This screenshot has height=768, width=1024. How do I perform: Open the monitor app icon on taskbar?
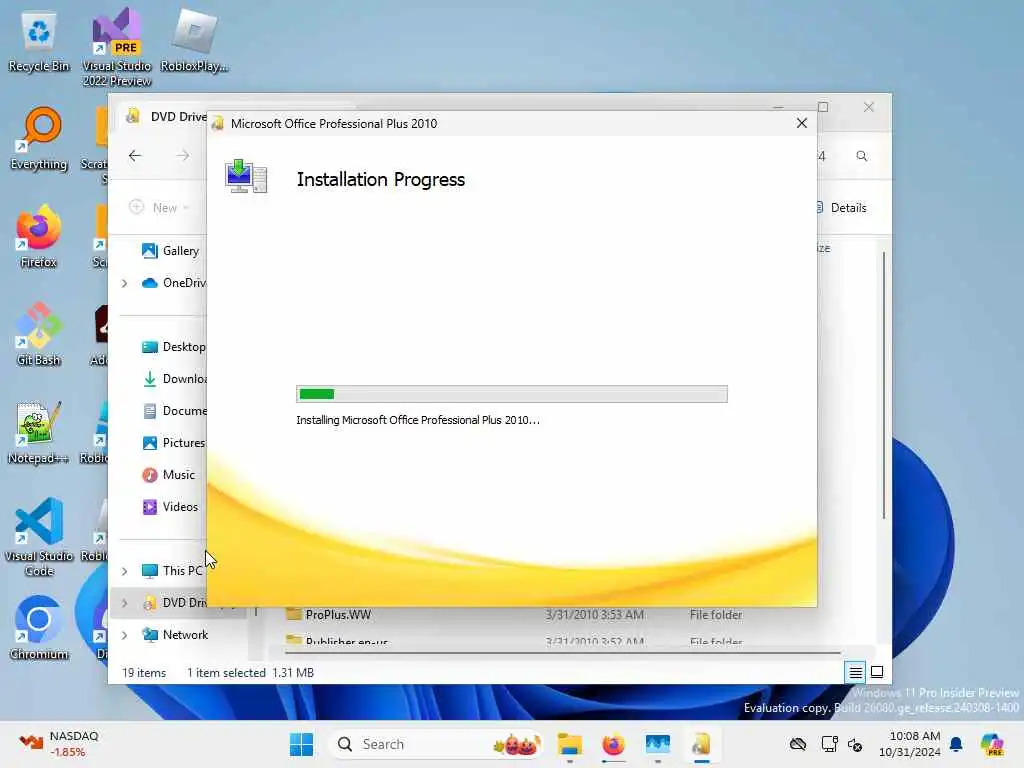point(658,744)
